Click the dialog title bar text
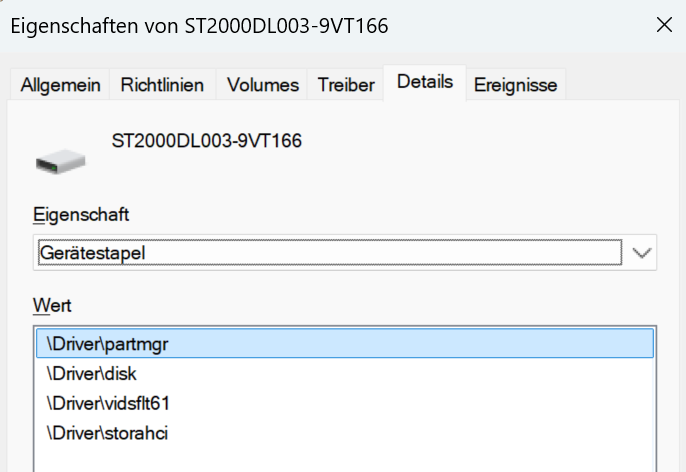686x472 pixels. pyautogui.click(x=200, y=26)
